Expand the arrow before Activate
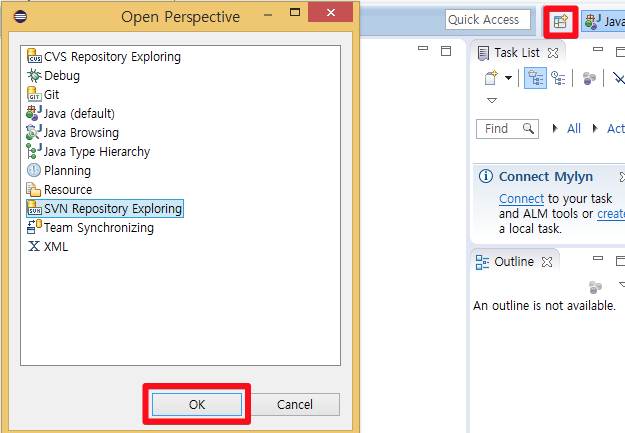 coord(595,128)
